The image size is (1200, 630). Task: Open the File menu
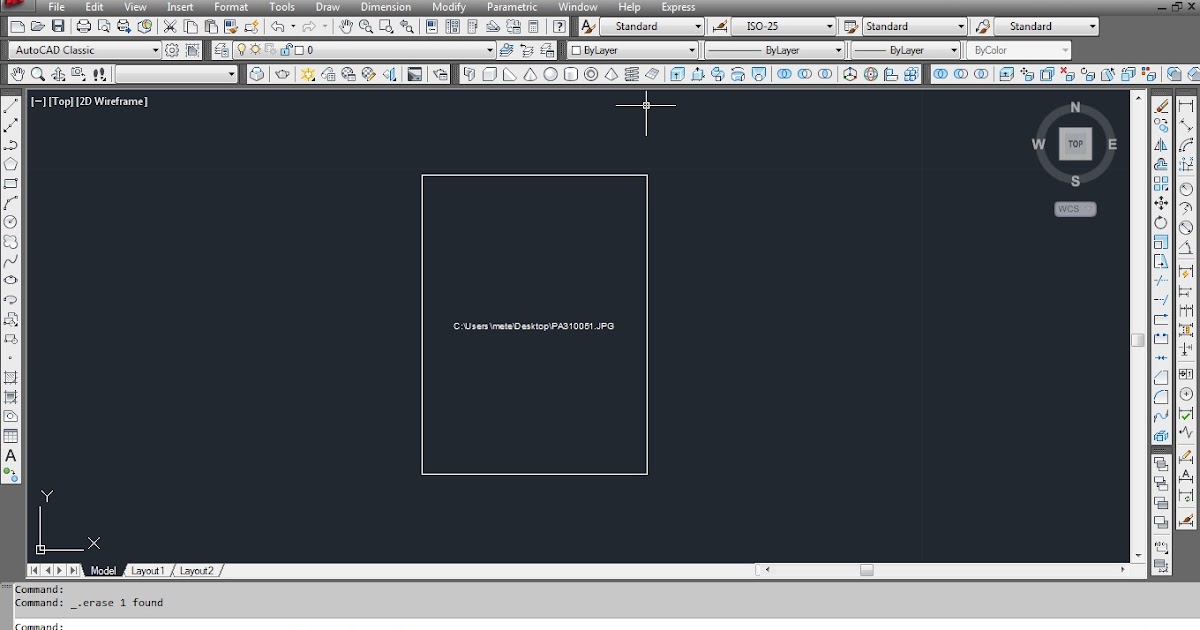(56, 7)
